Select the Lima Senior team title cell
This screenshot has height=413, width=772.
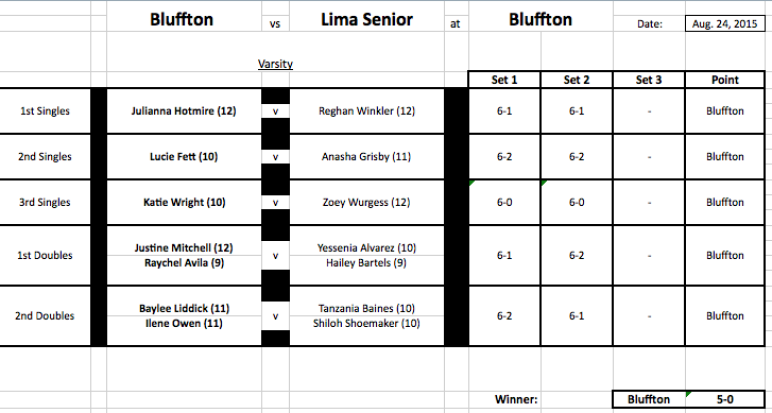pyautogui.click(x=367, y=20)
